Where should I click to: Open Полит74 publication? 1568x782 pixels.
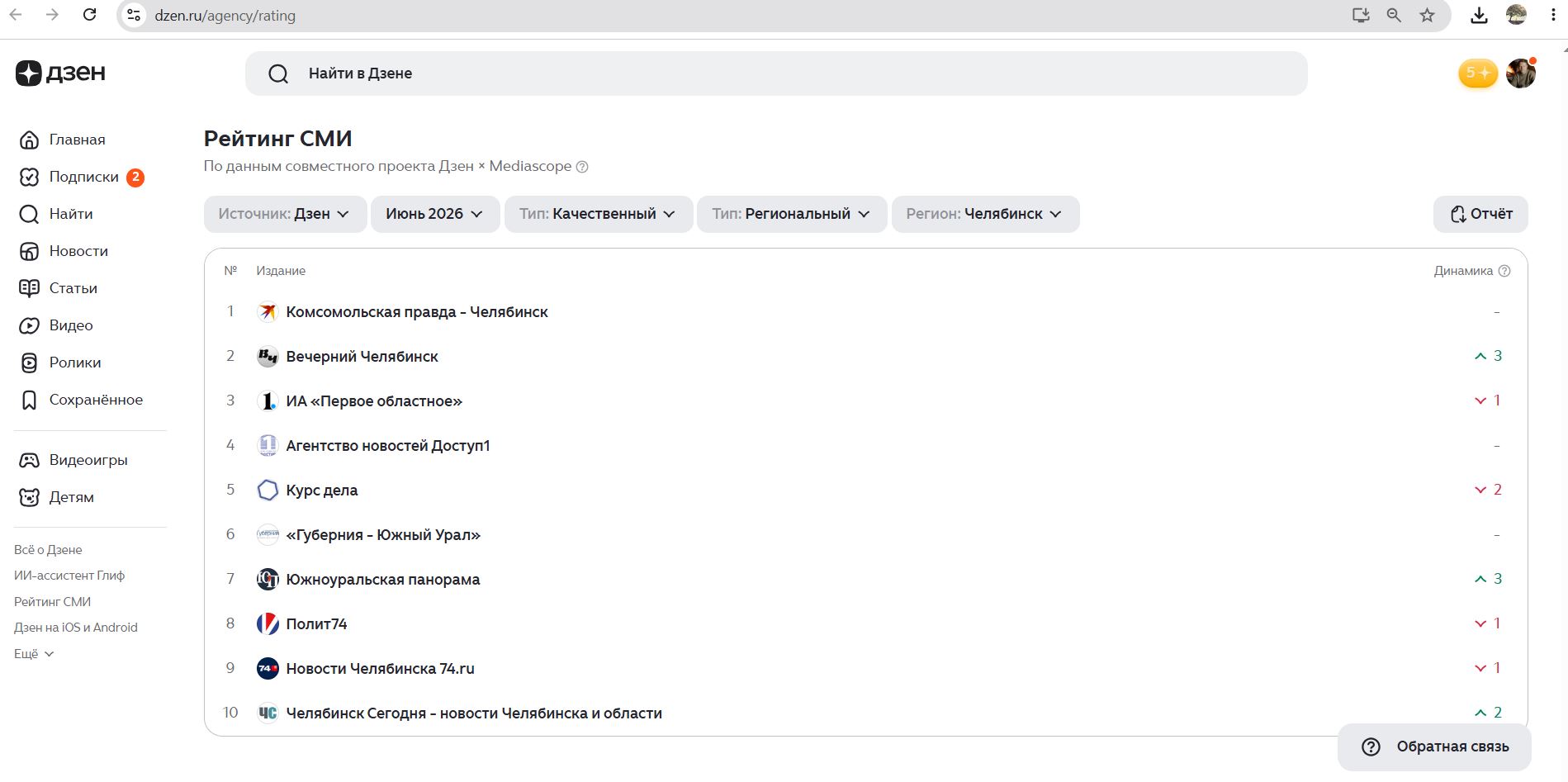tap(316, 624)
